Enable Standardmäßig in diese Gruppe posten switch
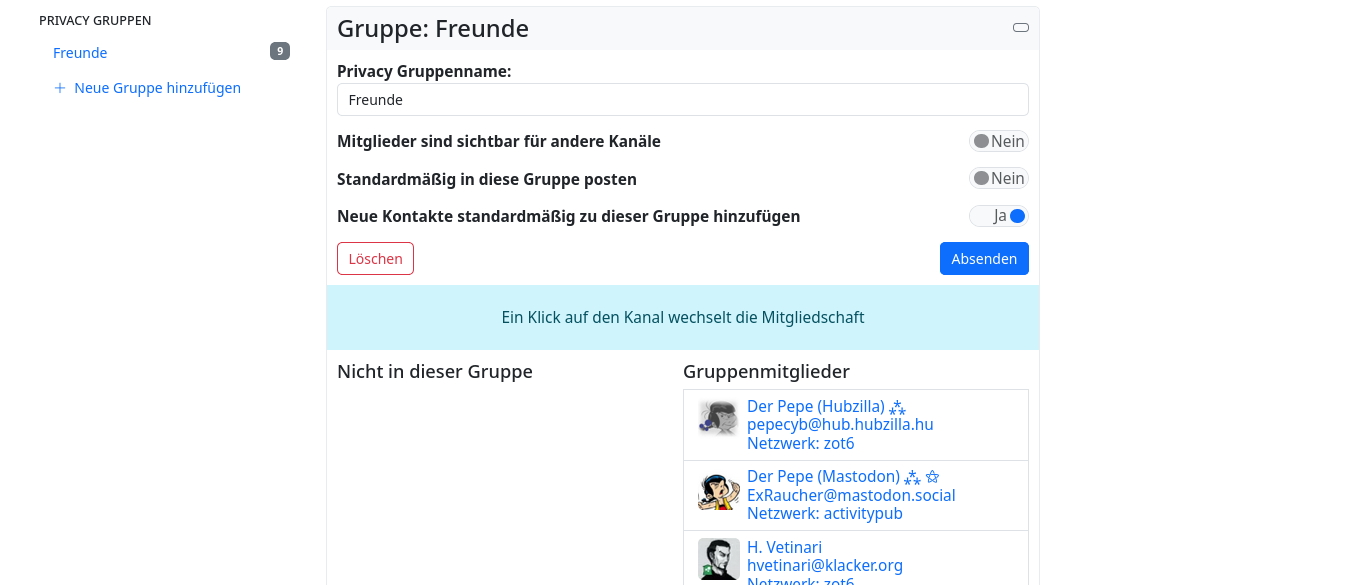 point(998,178)
